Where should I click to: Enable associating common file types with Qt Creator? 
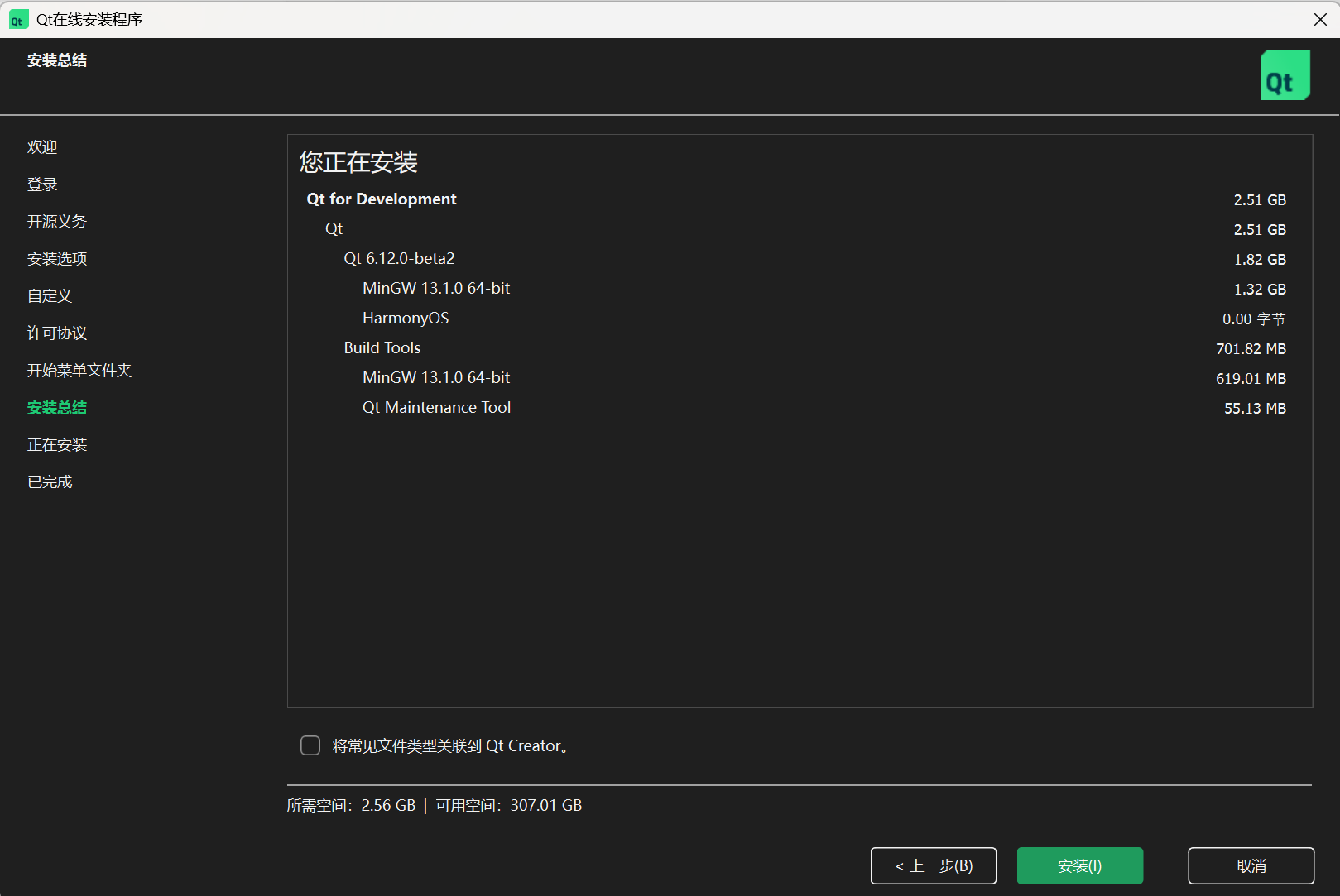310,745
